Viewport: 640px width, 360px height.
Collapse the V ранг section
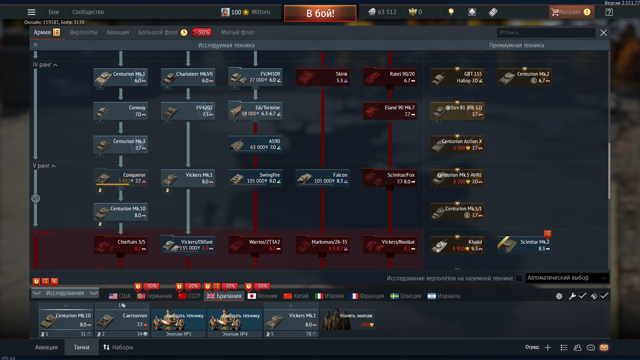pyautogui.click(x=44, y=166)
